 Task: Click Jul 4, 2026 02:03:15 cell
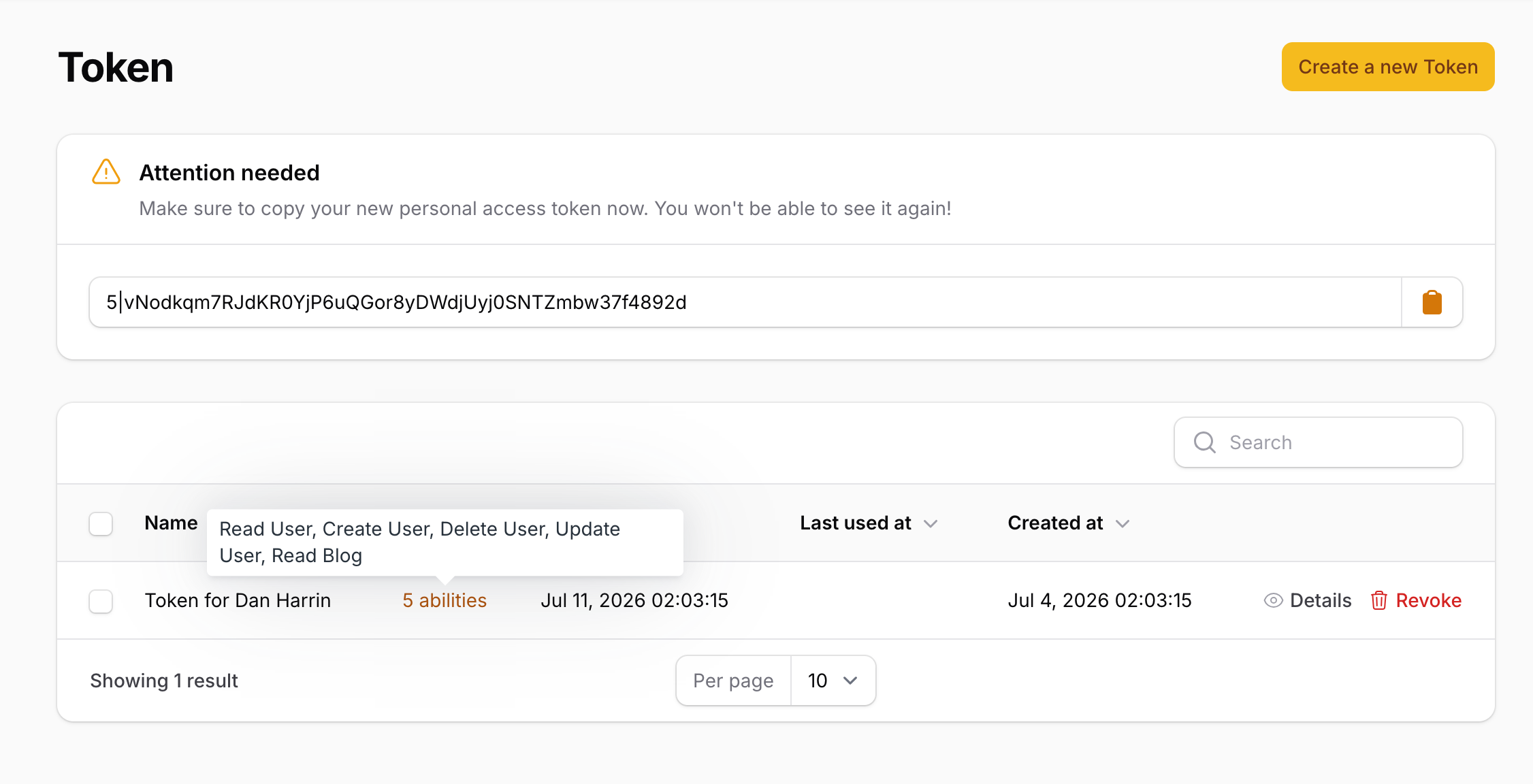click(x=1099, y=600)
